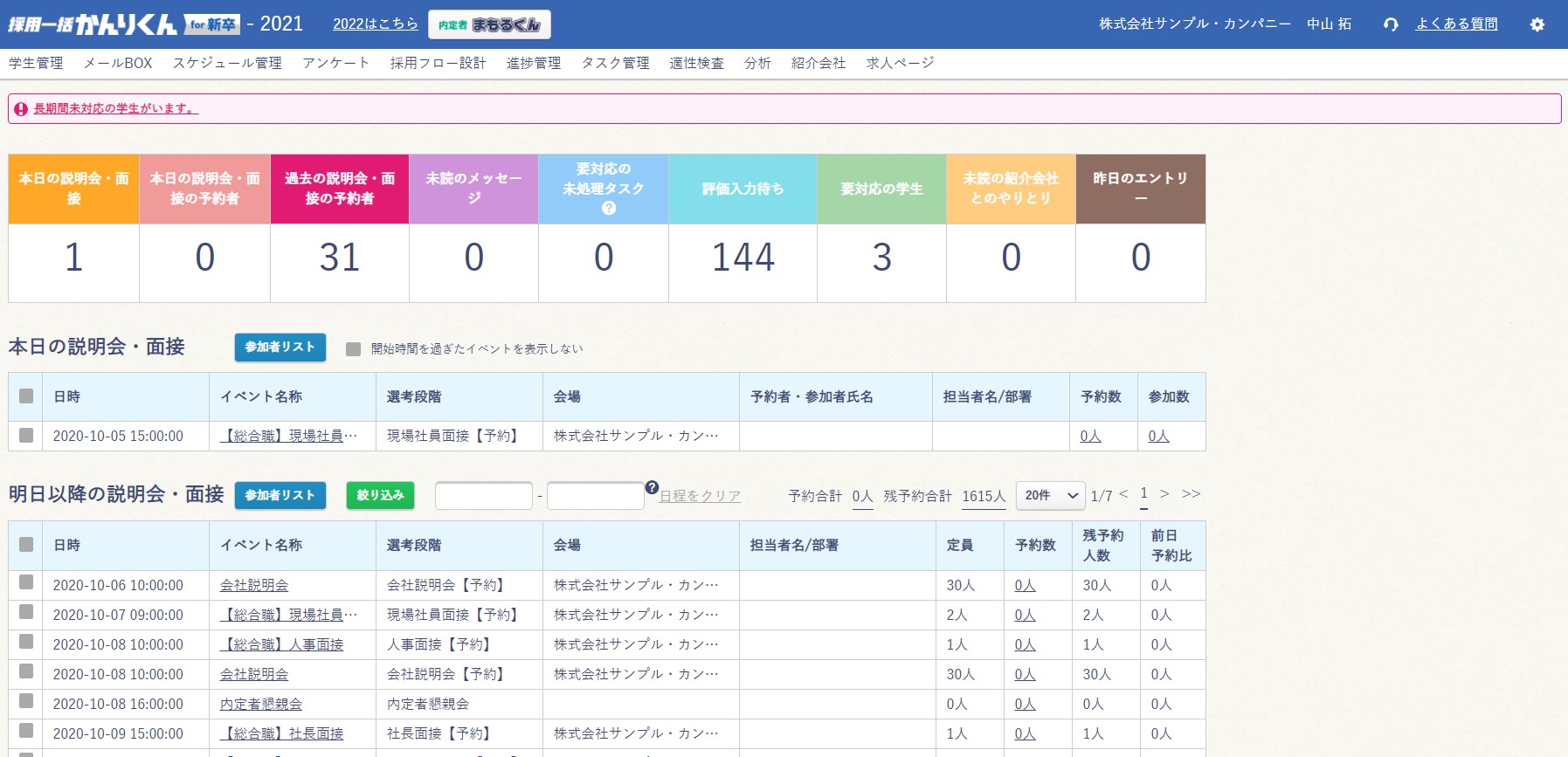The height and width of the screenshot is (757, 1568).
Task: Select 未読の紹介会社とのやりとり card
Action: click(1012, 228)
